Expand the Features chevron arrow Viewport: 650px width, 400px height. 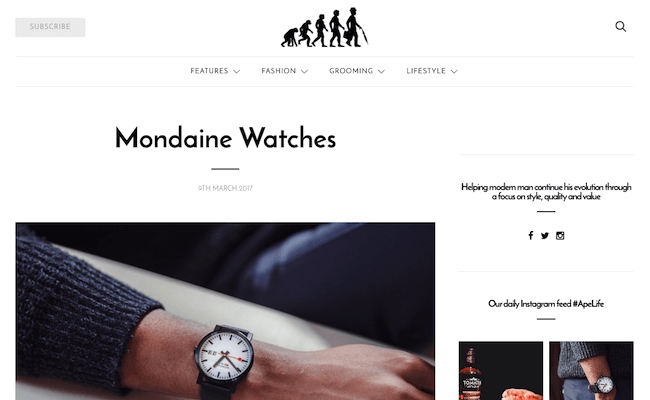click(x=237, y=71)
